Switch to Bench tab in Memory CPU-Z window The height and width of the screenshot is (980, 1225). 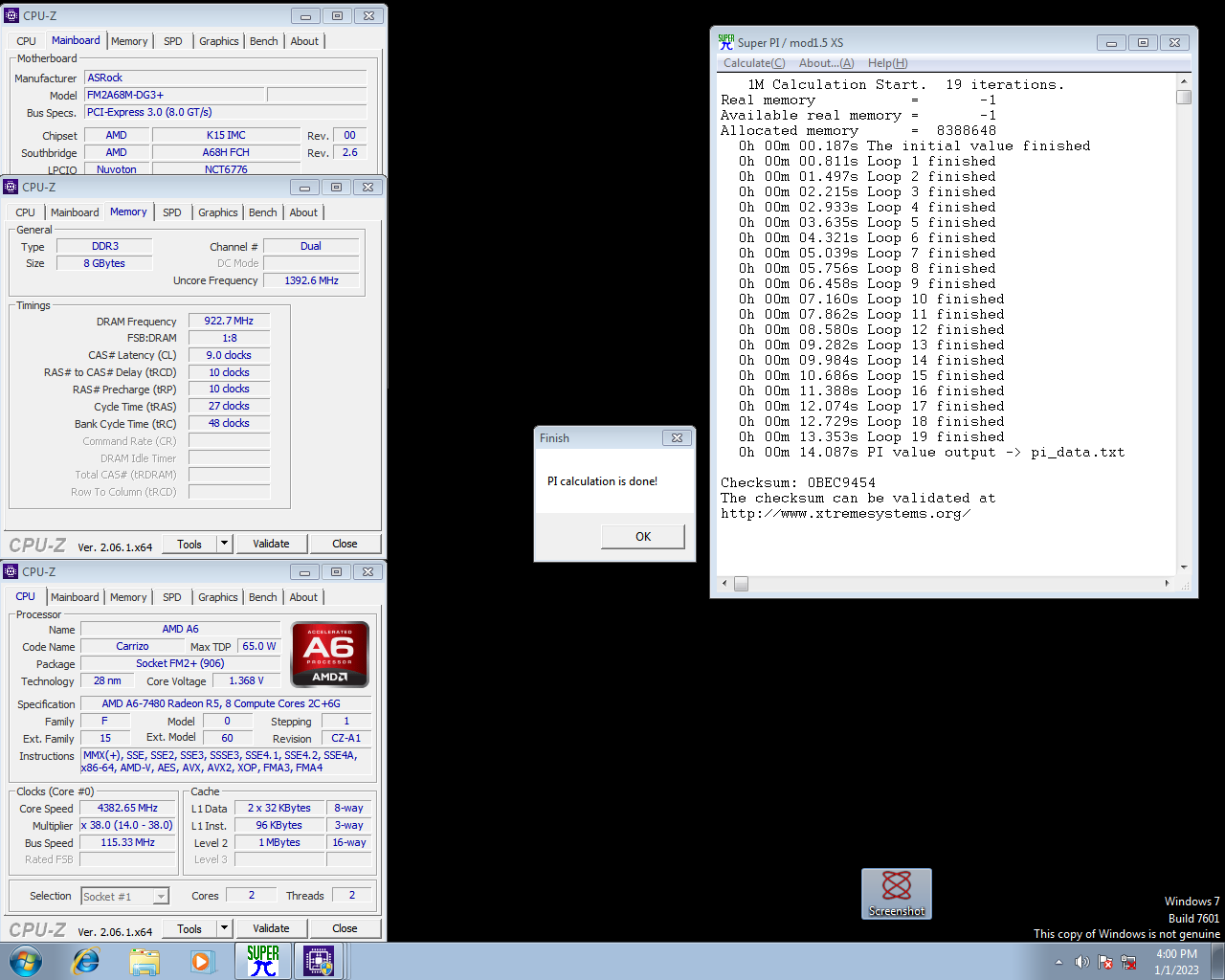(x=263, y=212)
